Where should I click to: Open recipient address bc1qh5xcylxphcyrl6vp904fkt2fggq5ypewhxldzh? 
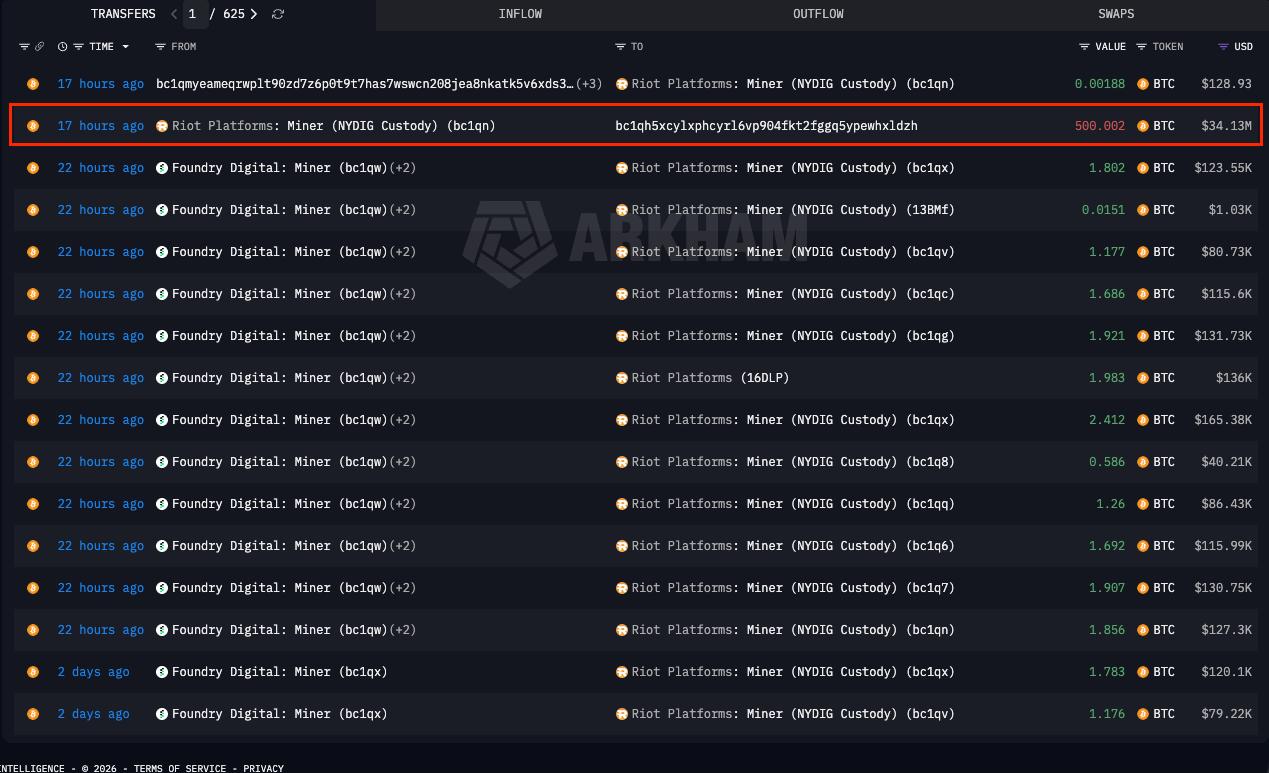click(766, 126)
